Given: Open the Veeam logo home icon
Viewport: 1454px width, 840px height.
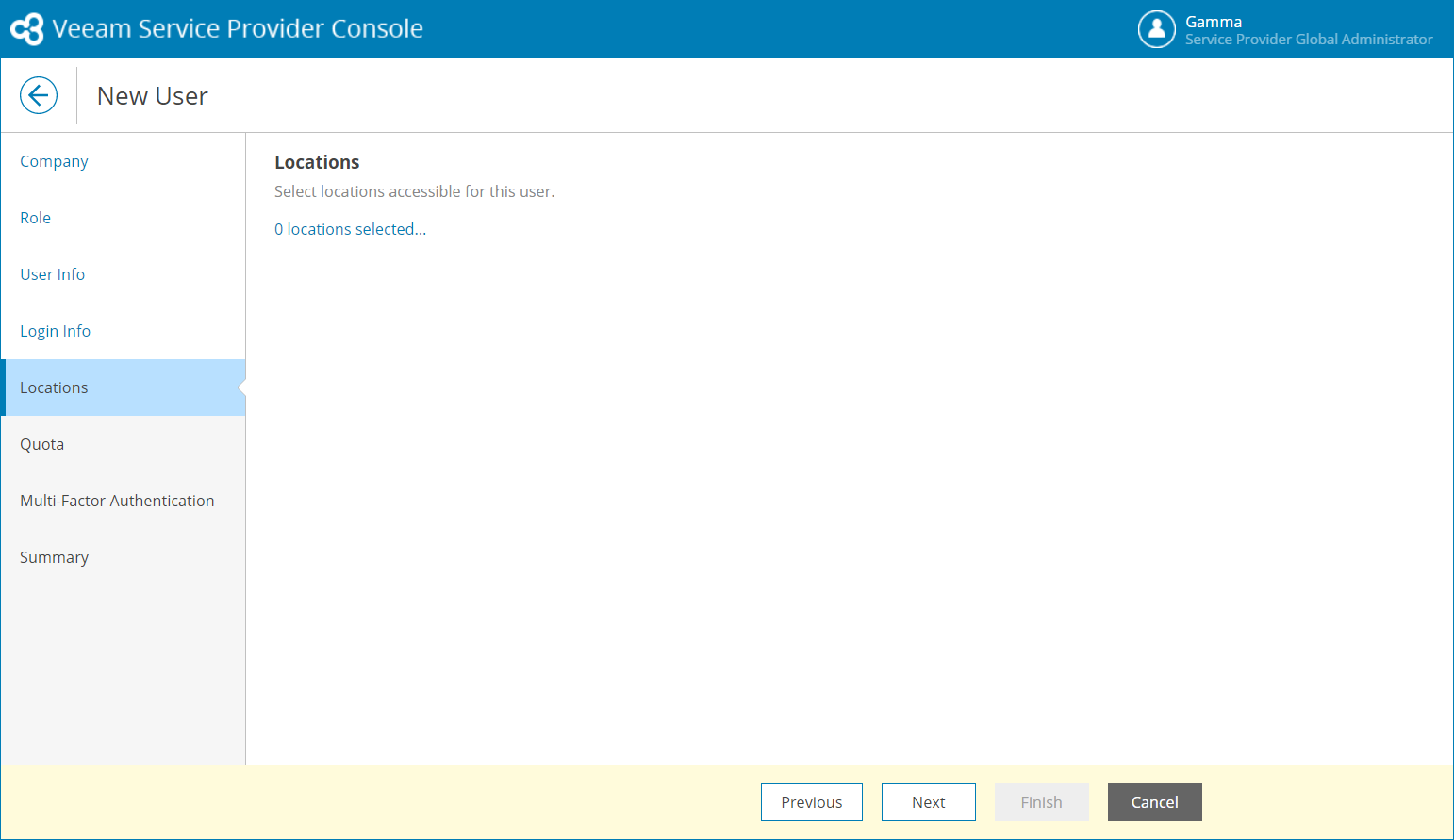Looking at the screenshot, I should pyautogui.click(x=27, y=28).
